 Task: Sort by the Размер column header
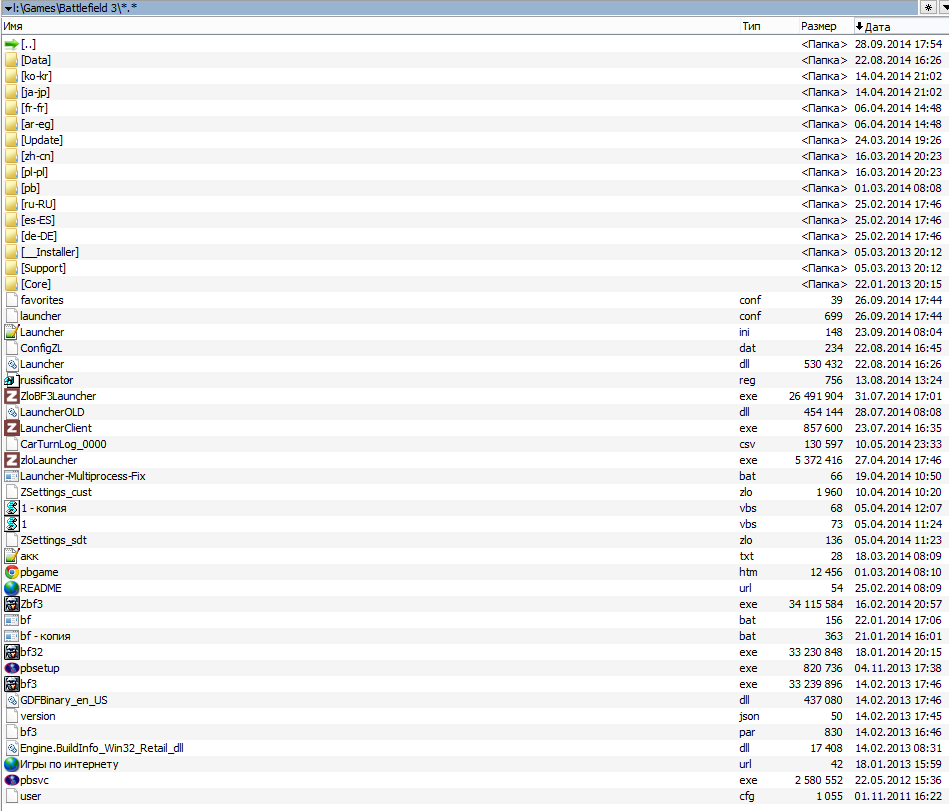(x=818, y=26)
